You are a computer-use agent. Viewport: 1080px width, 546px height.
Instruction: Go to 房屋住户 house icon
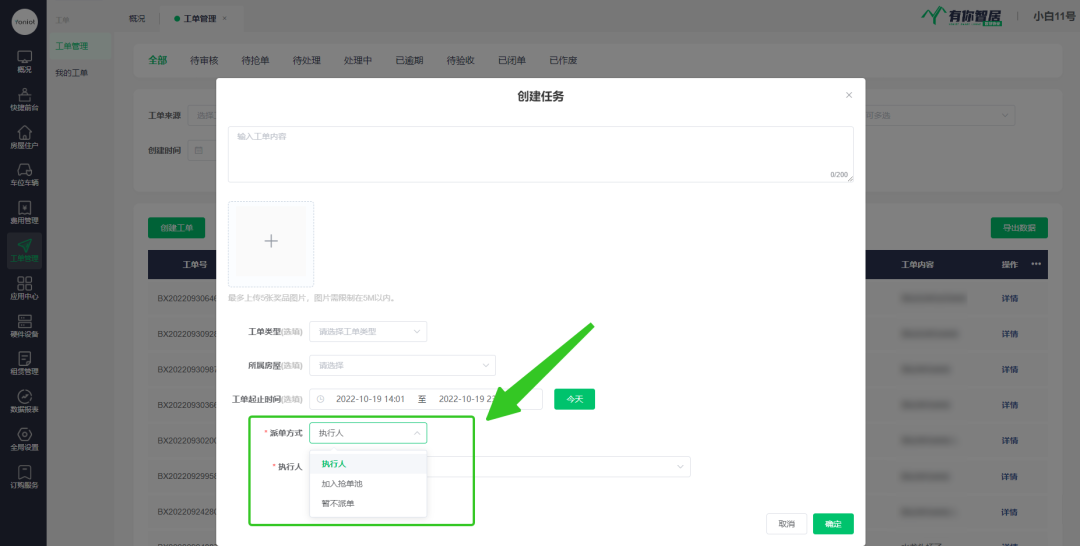tap(24, 136)
